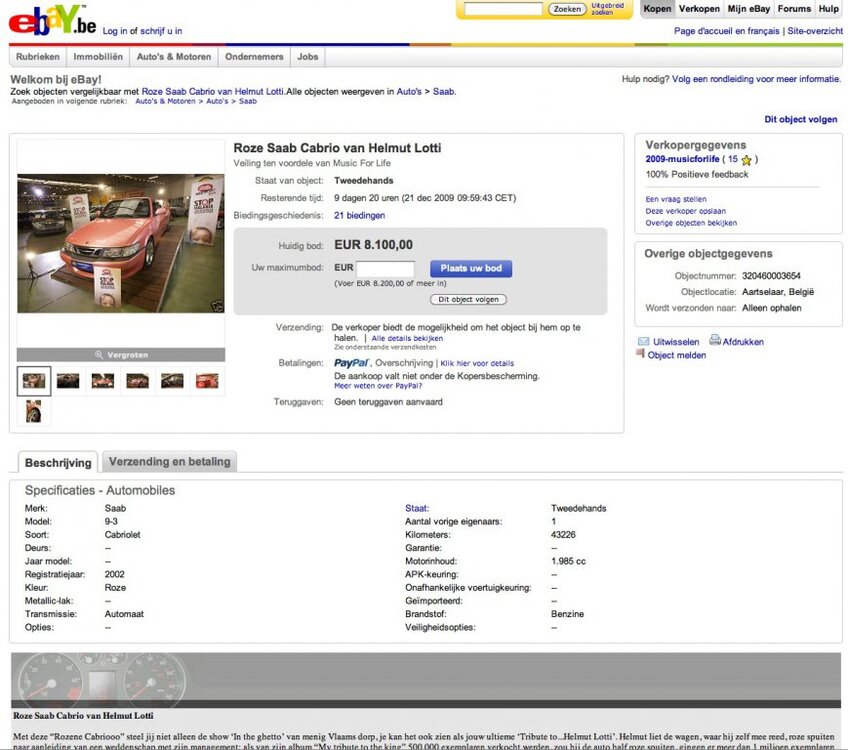The width and height of the screenshot is (848, 750).
Task: Select the wheel close-up thumbnail
Action: point(34,411)
